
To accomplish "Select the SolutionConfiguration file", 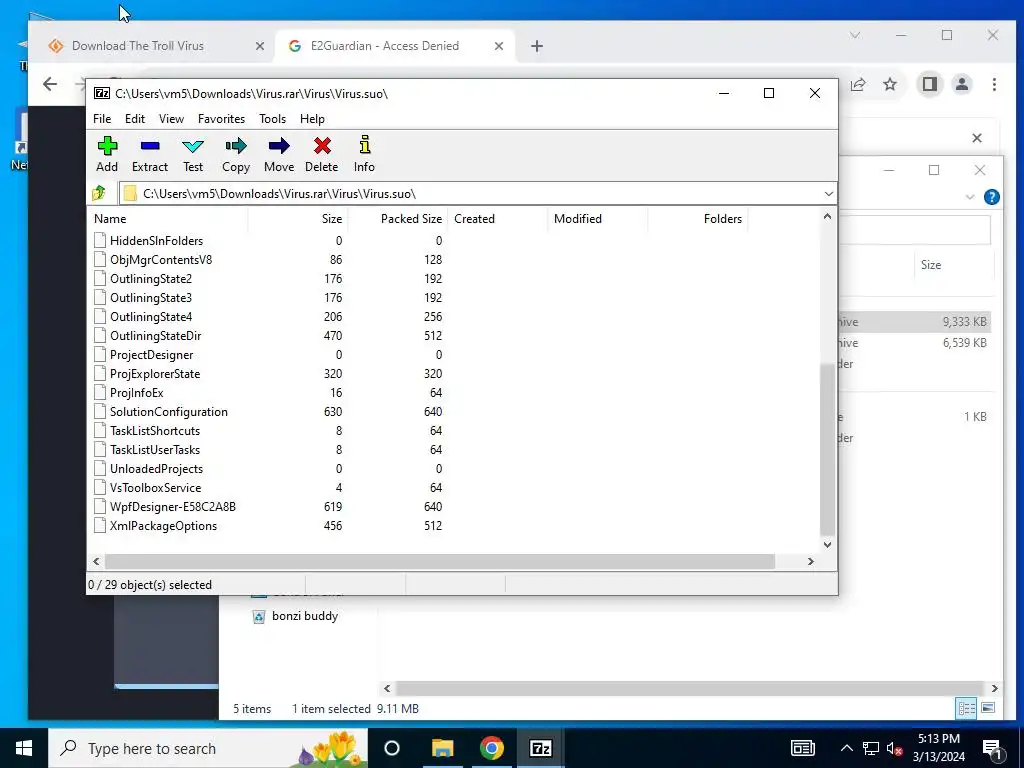I will click(x=168, y=411).
